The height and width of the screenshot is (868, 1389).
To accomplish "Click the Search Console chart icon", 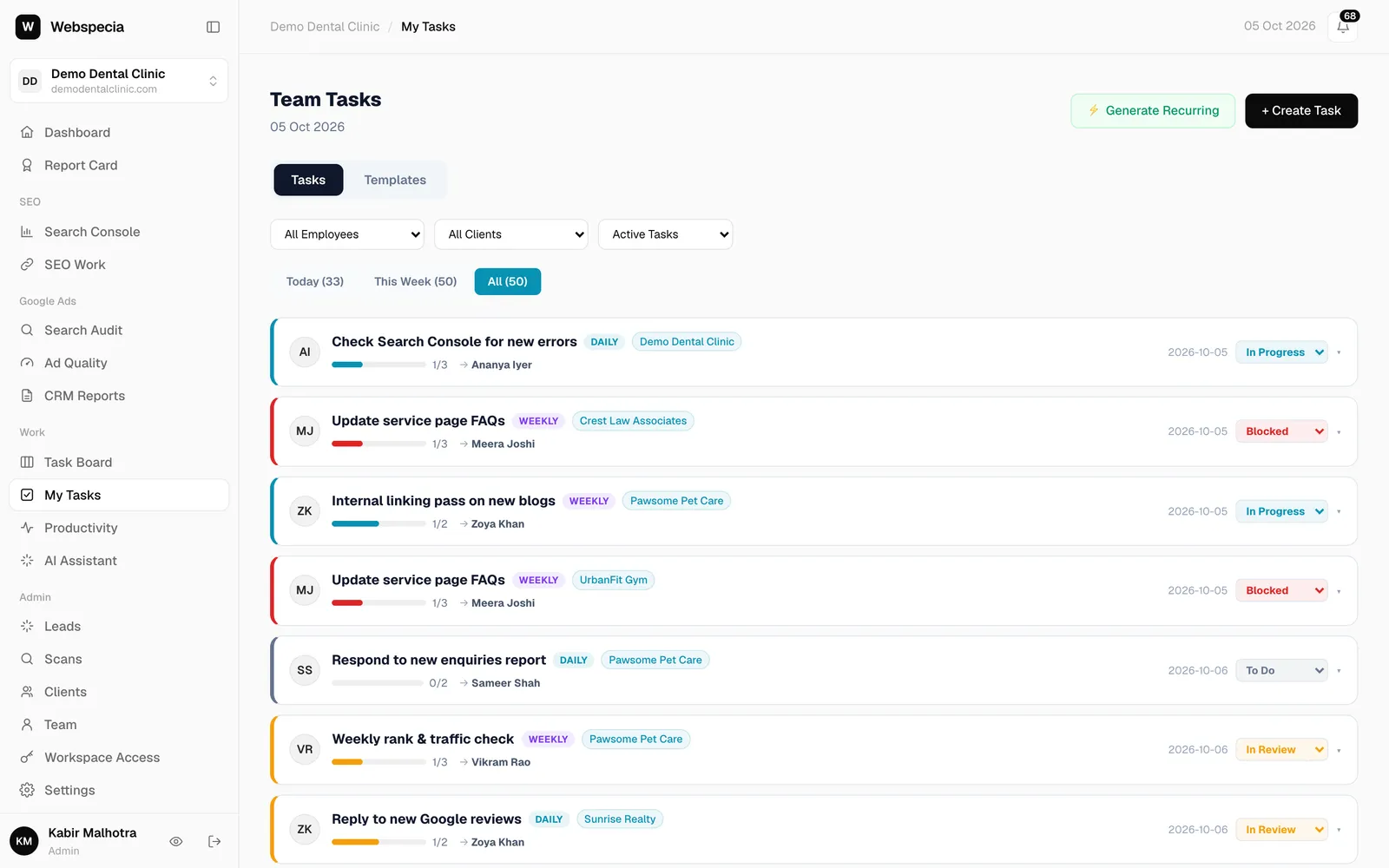I will click(x=27, y=232).
